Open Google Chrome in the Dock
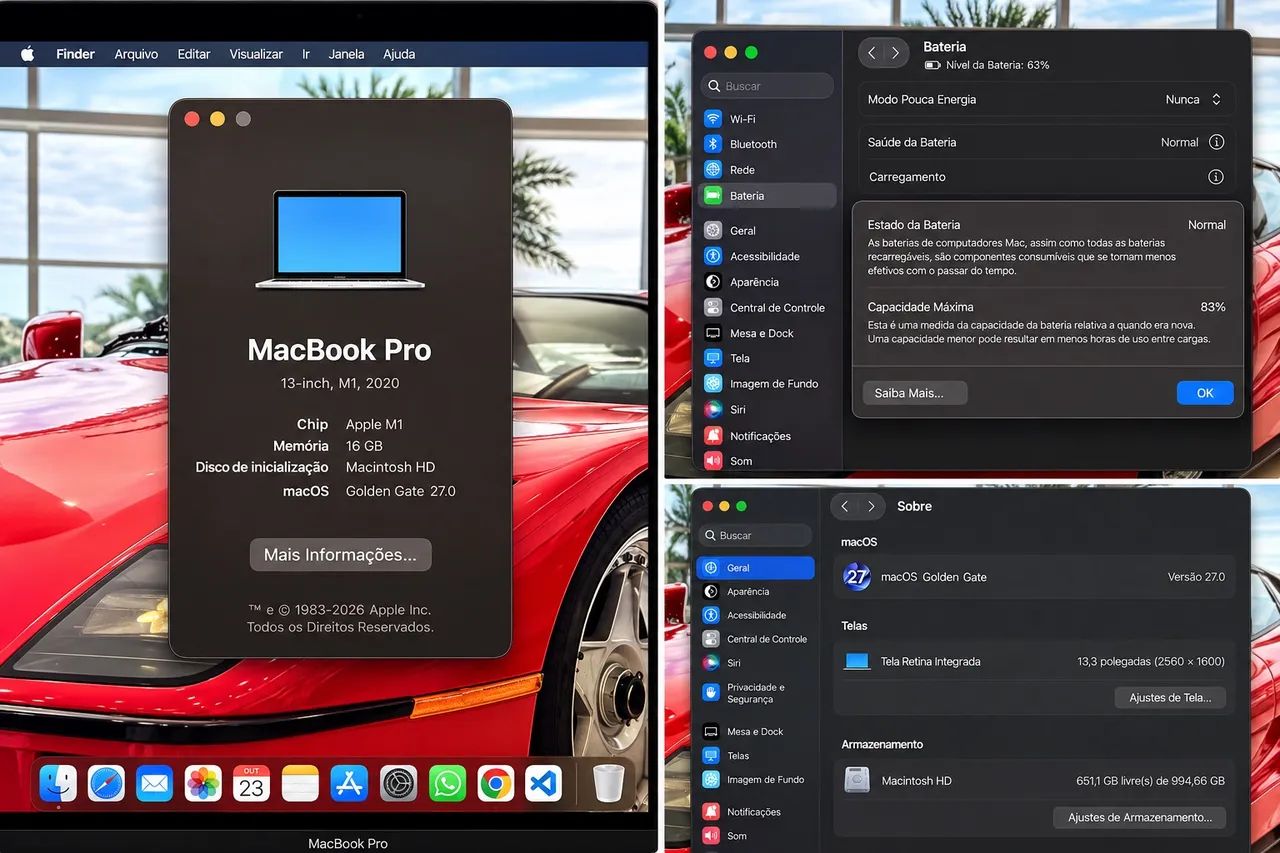The image size is (1280, 853). pos(496,783)
